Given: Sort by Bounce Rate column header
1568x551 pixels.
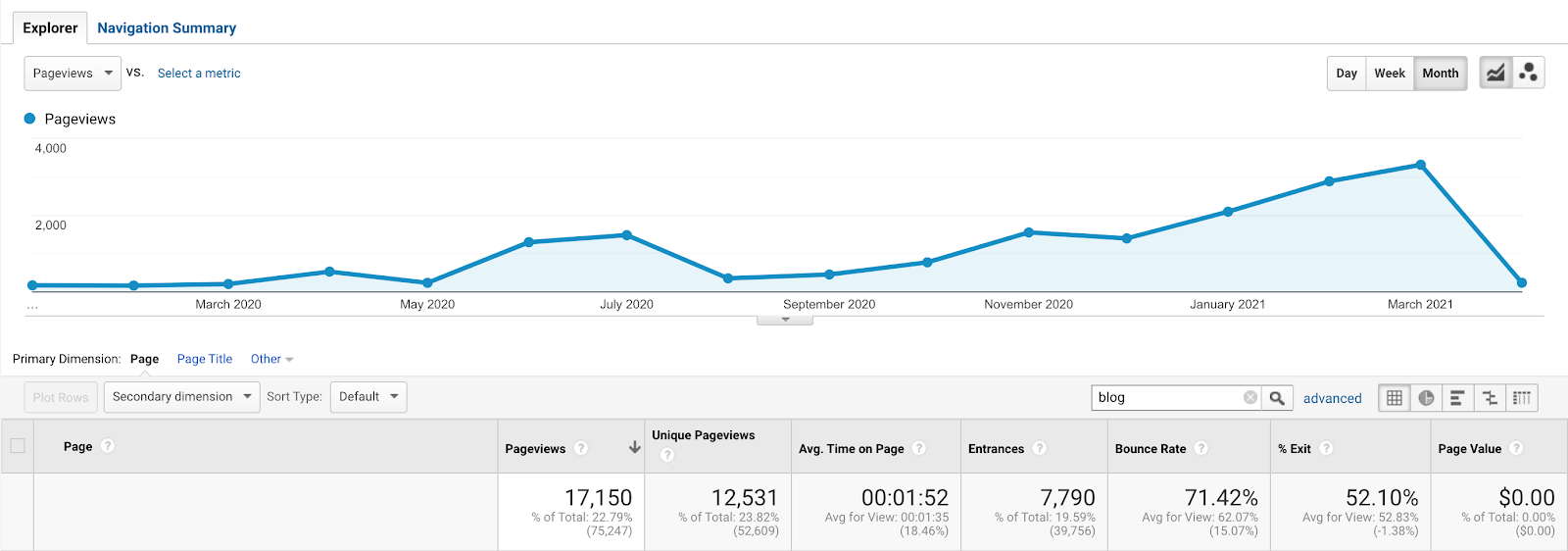Looking at the screenshot, I should (x=1151, y=449).
